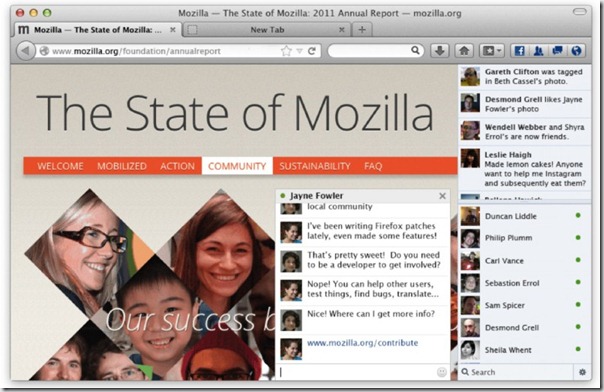This screenshot has width=604, height=392.
Task: Click Carl Vance's avatar thumbnail
Action: click(x=470, y=261)
